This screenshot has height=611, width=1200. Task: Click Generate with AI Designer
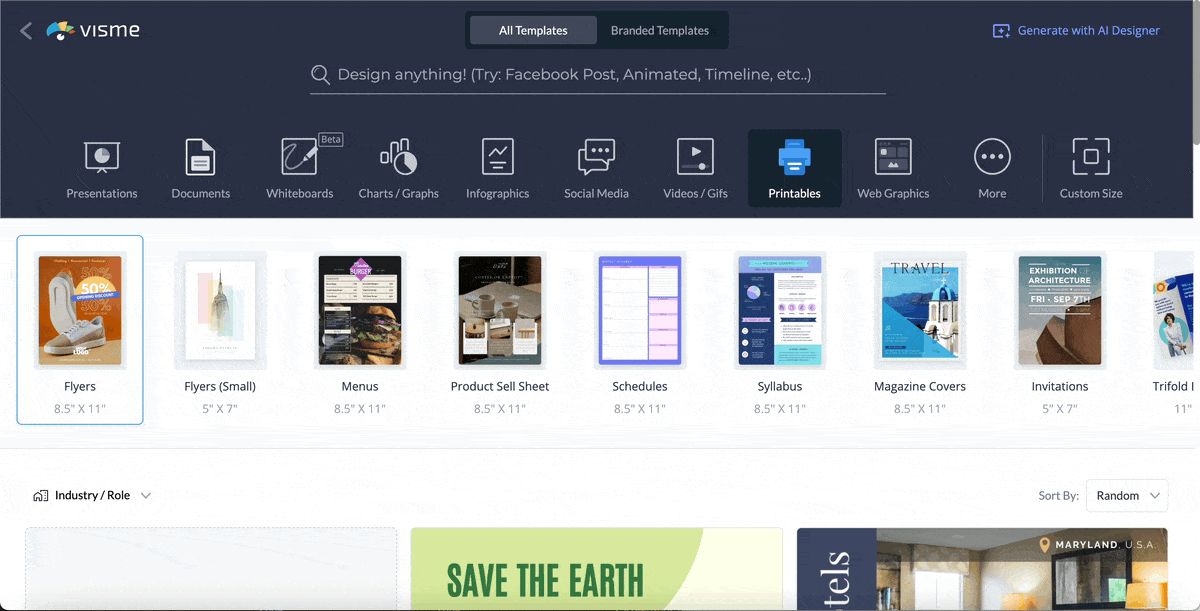[1076, 31]
